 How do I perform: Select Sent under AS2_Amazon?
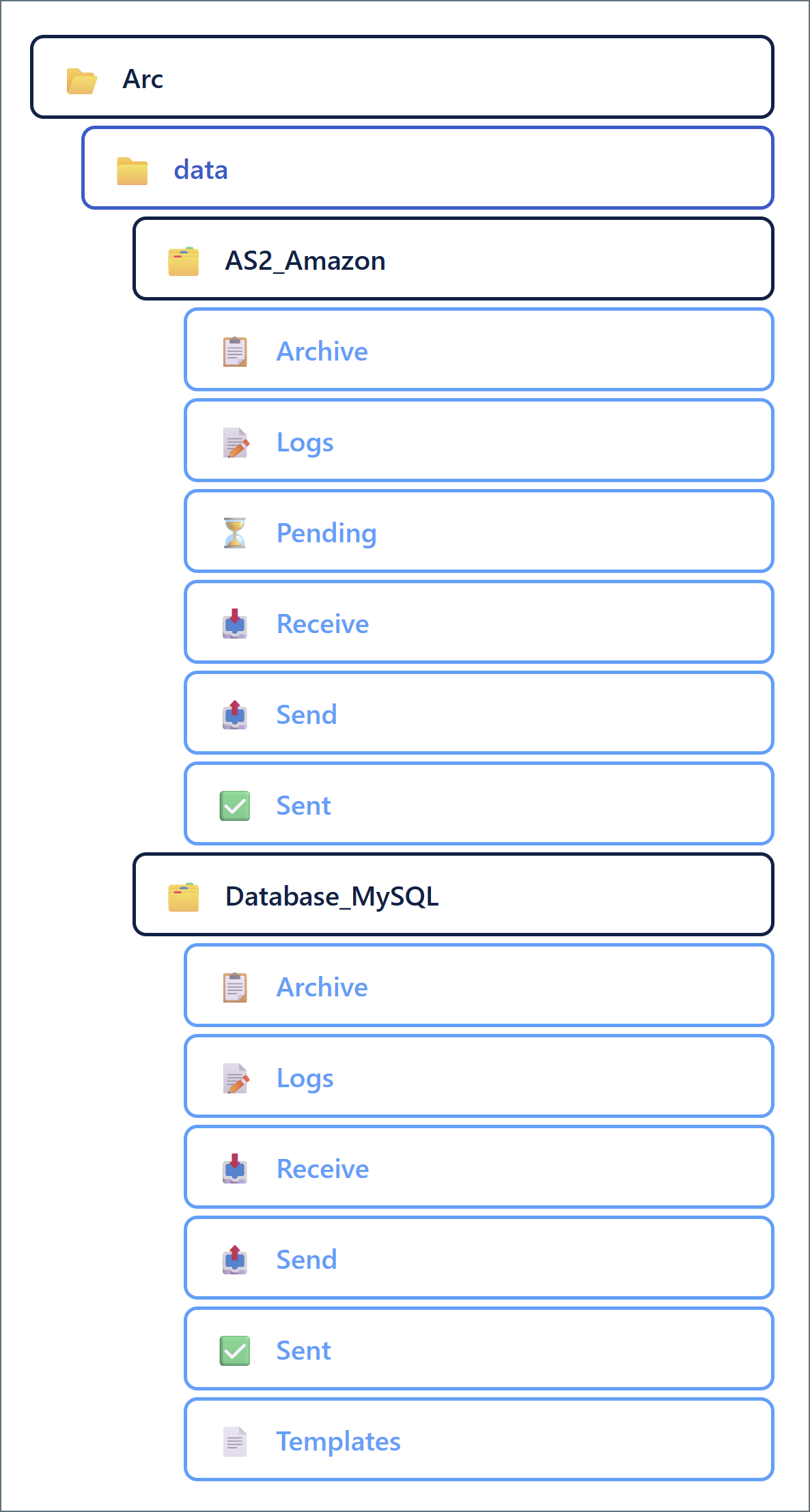coord(303,806)
